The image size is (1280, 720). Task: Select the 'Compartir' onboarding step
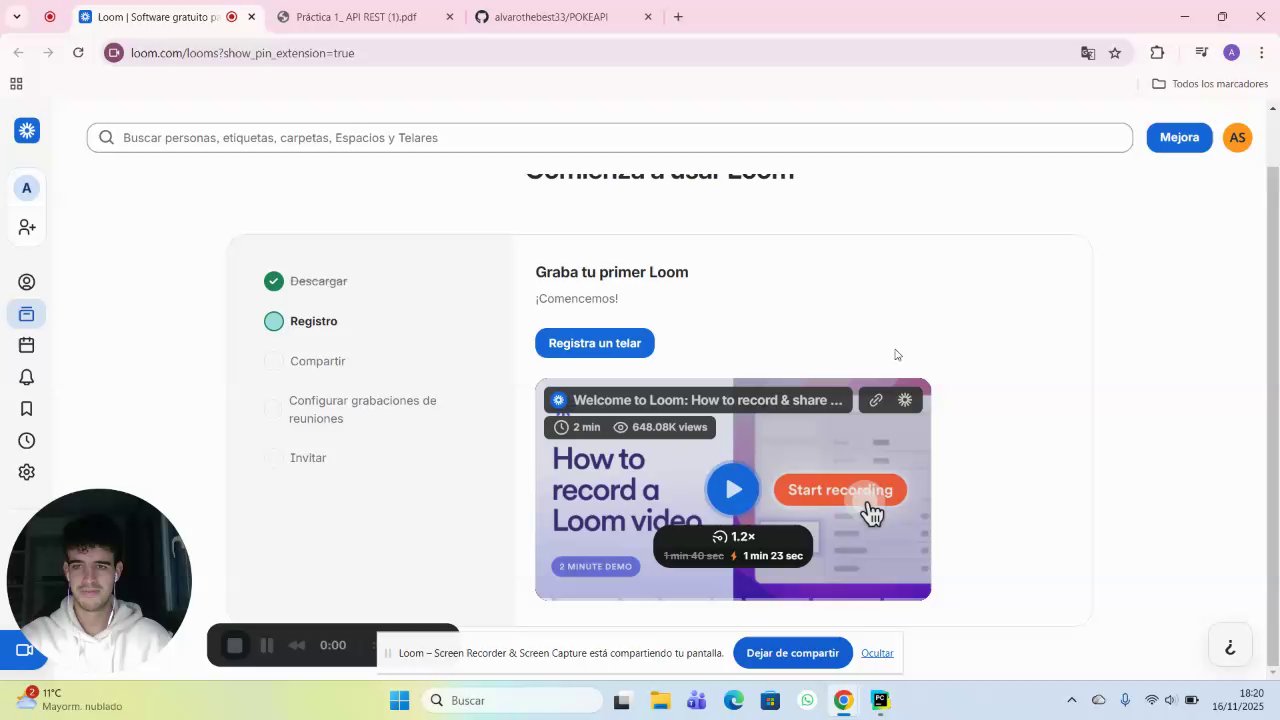pos(305,361)
